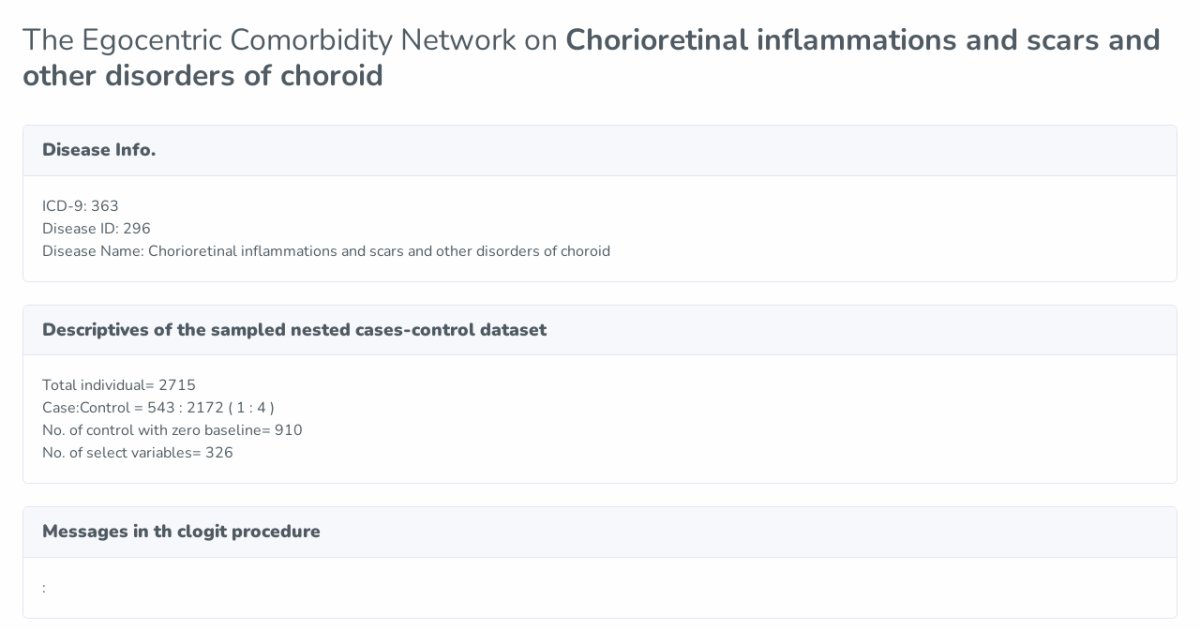The height and width of the screenshot is (630, 1200).
Task: Click the "Messages in th clogit procedure" header
Action: pos(181,532)
